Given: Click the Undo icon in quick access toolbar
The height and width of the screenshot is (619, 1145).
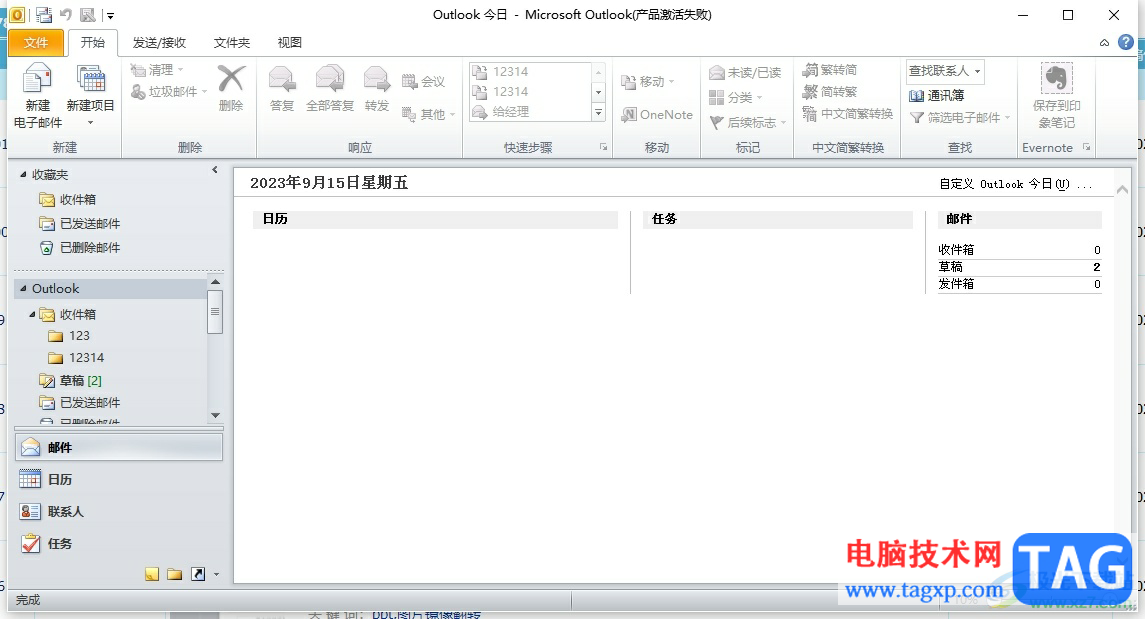Looking at the screenshot, I should (66, 15).
